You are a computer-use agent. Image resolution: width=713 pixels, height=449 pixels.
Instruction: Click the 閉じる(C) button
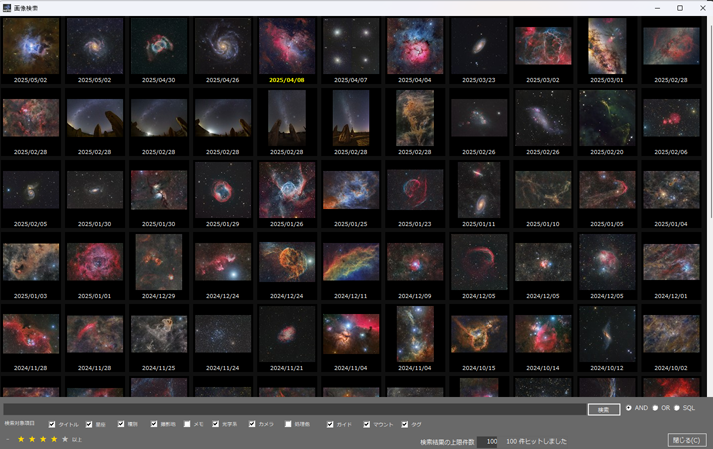click(x=687, y=440)
